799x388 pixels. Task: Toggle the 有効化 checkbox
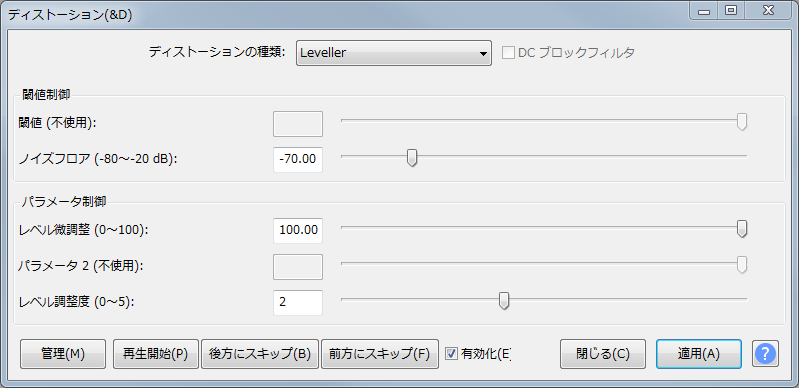[451, 353]
